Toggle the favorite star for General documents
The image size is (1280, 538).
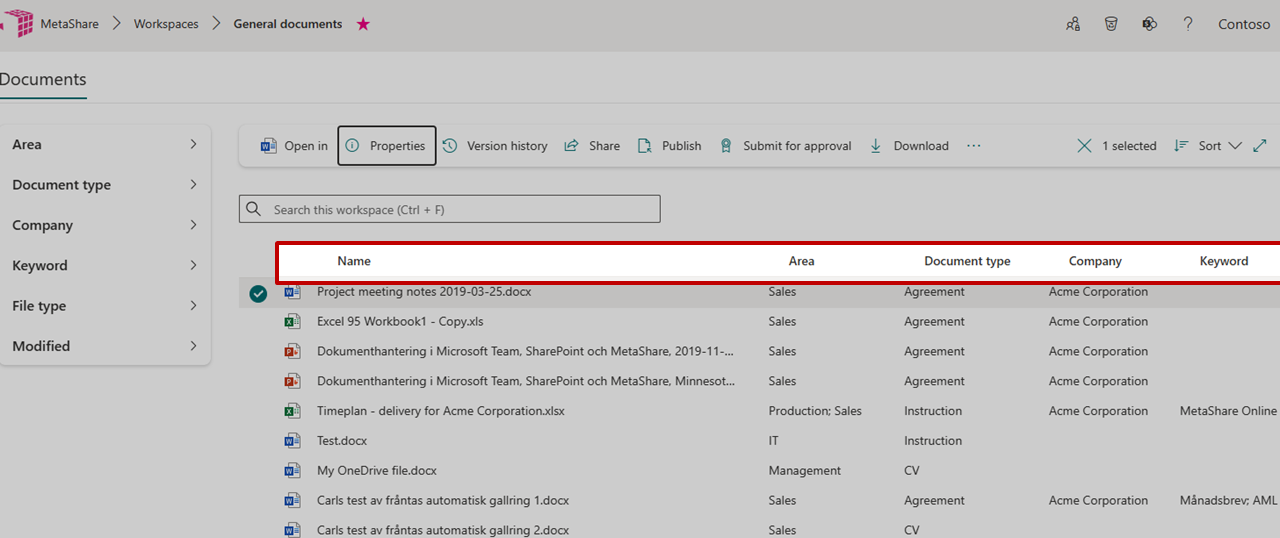(x=363, y=24)
